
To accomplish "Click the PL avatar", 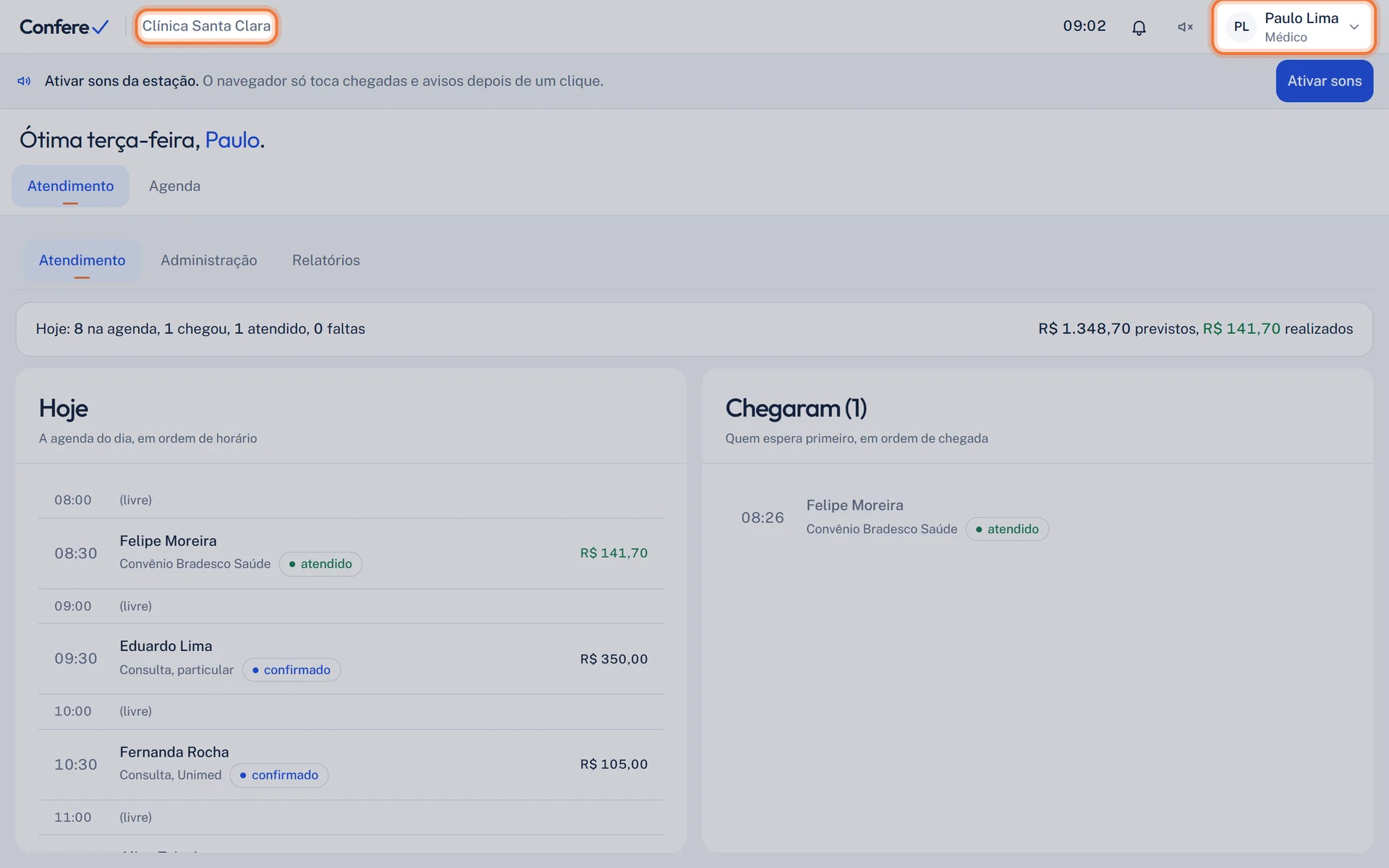I will coord(1241,27).
